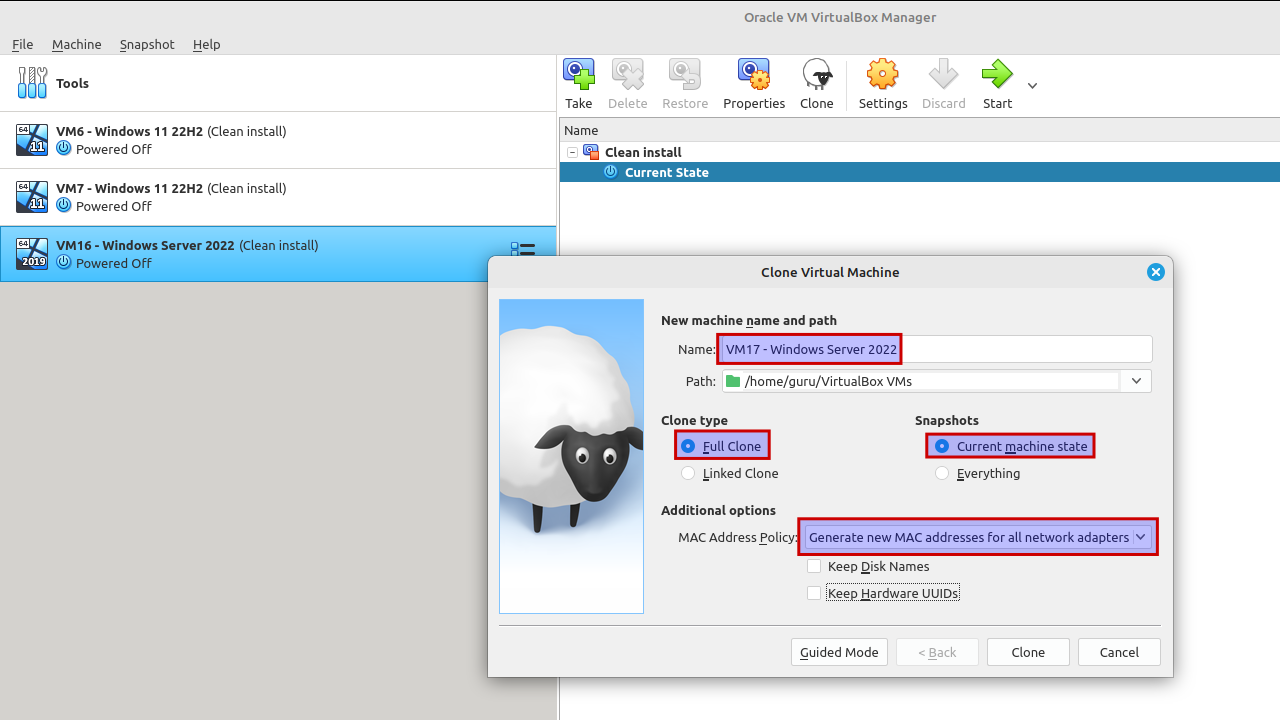This screenshot has width=1280, height=720.
Task: Open the MAC Address Policy dropdown
Action: (978, 537)
